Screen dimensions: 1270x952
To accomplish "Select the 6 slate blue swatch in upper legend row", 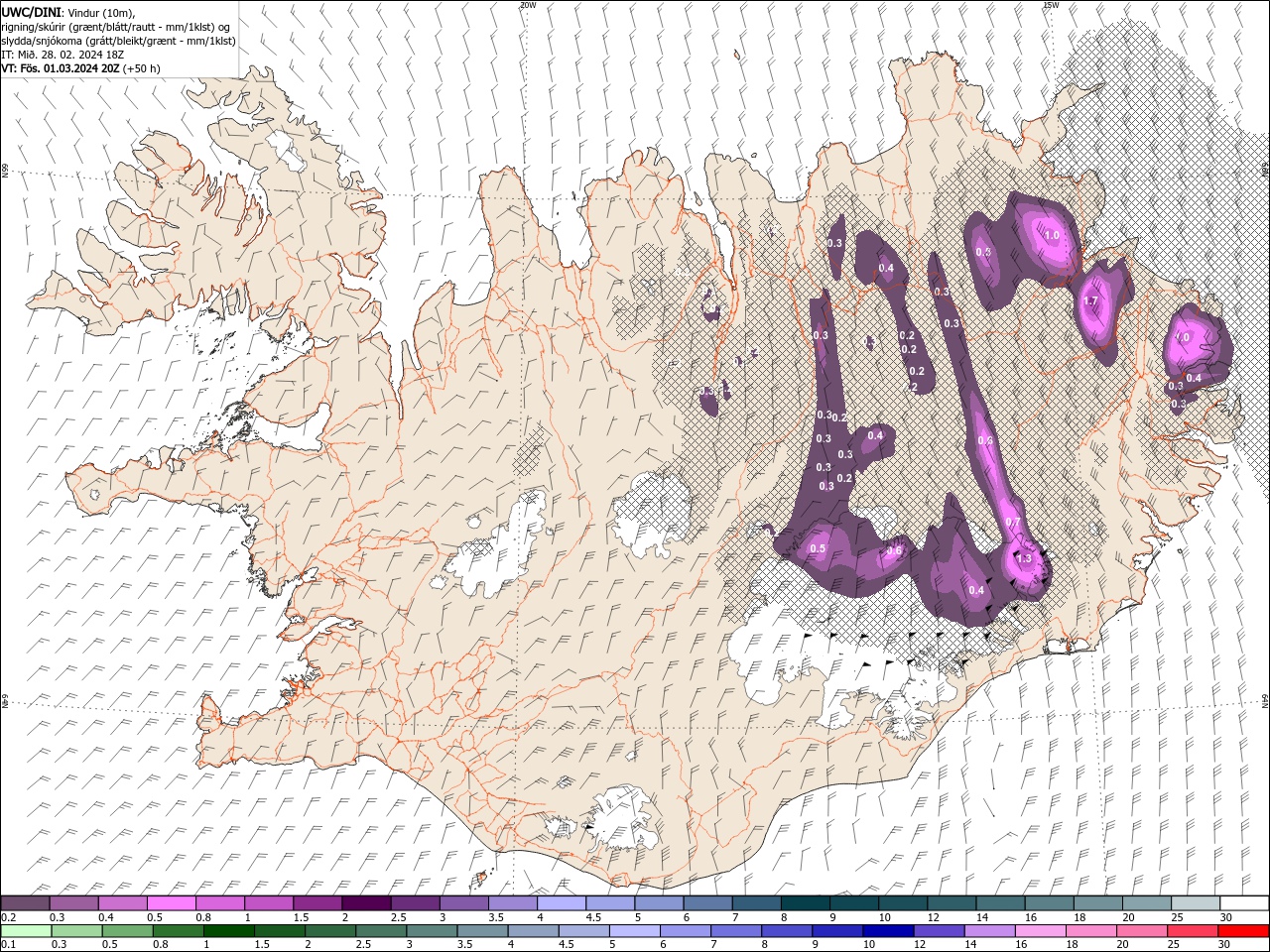I will [x=708, y=903].
